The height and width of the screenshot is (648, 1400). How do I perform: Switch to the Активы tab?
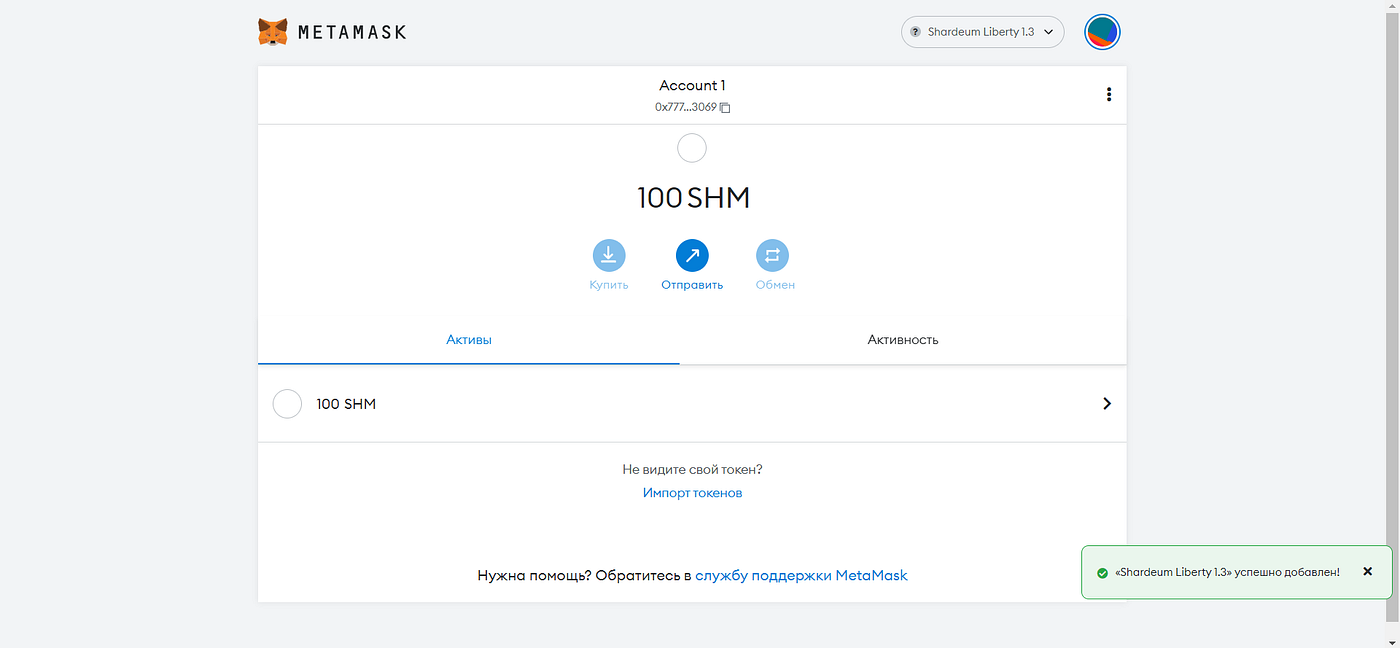469,340
